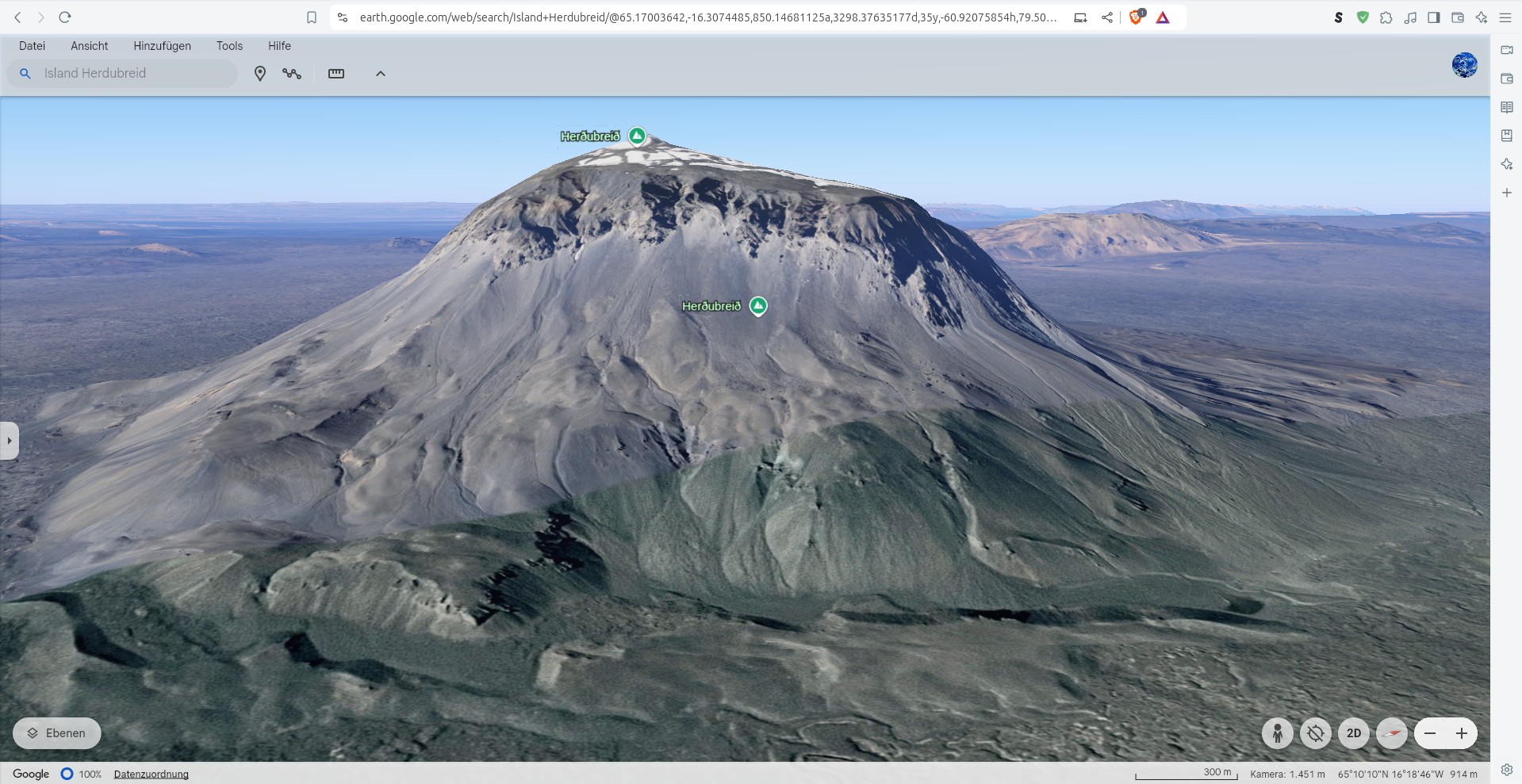Open media control music icon

tap(1410, 17)
